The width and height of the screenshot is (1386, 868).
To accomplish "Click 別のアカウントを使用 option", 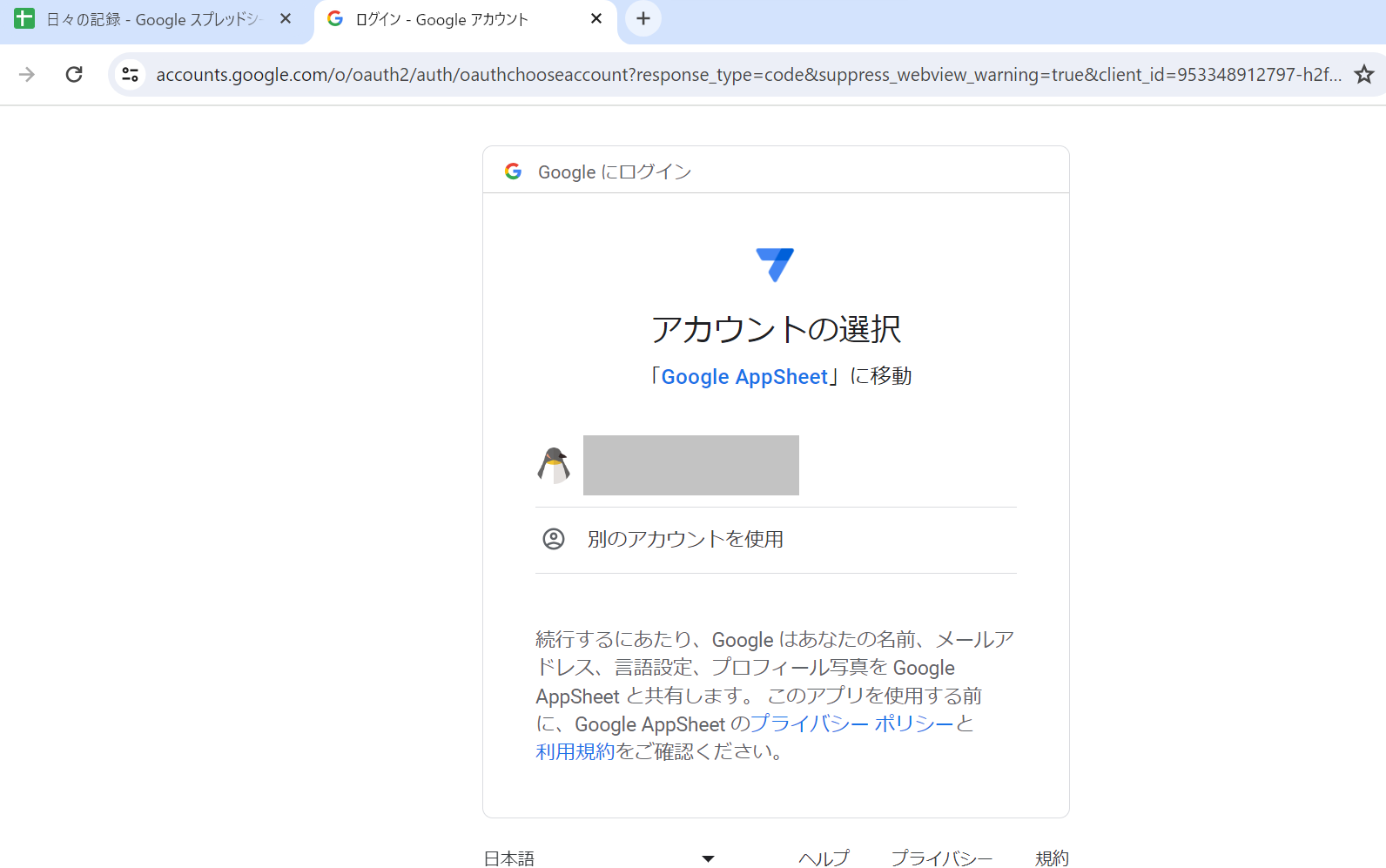I will point(776,540).
